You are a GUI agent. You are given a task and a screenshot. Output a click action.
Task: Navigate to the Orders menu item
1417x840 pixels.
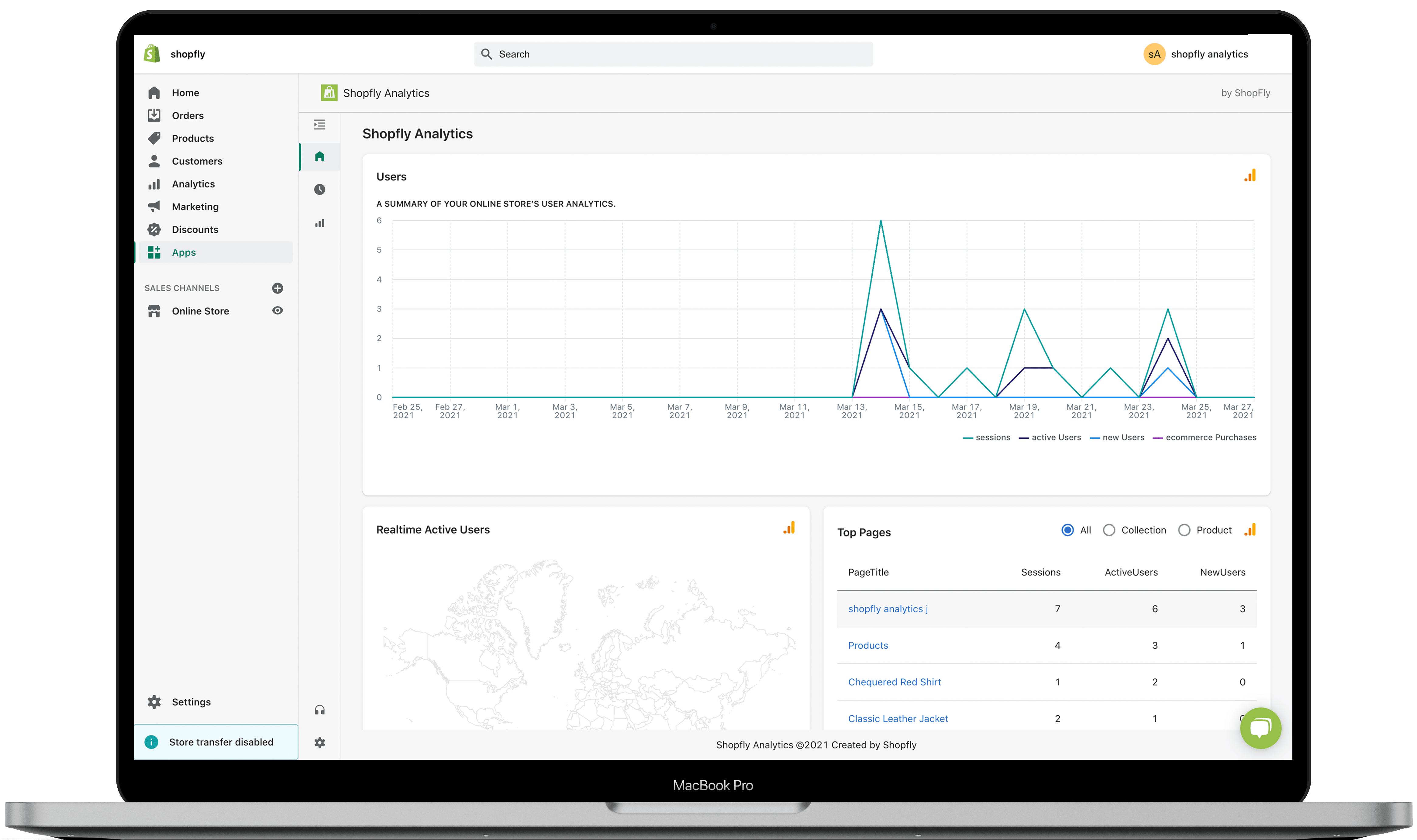tap(188, 115)
